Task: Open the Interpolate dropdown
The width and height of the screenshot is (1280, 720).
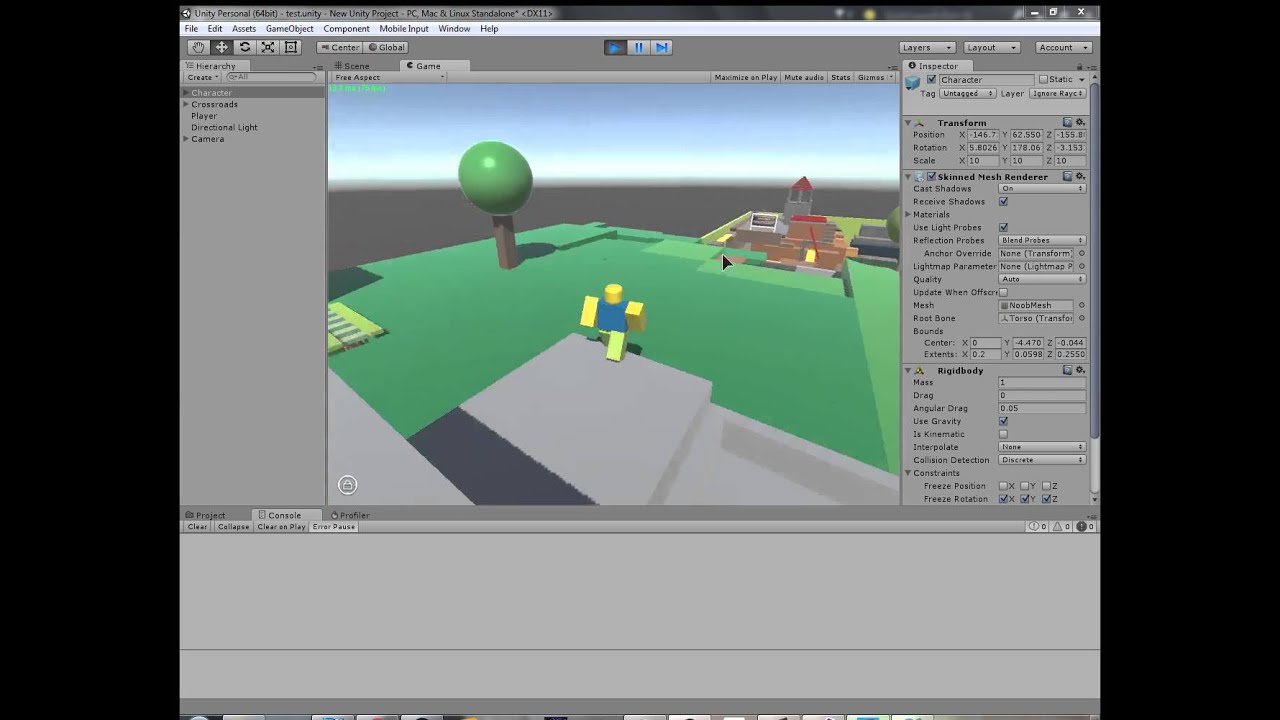Action: (x=1042, y=447)
